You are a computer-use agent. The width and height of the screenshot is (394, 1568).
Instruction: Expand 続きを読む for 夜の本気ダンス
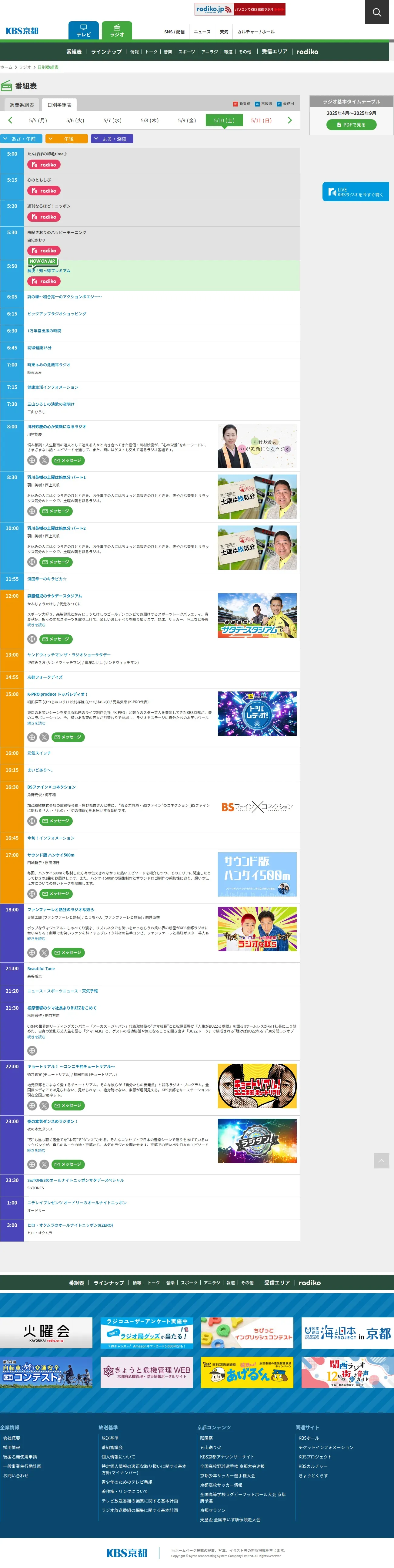point(36,1151)
